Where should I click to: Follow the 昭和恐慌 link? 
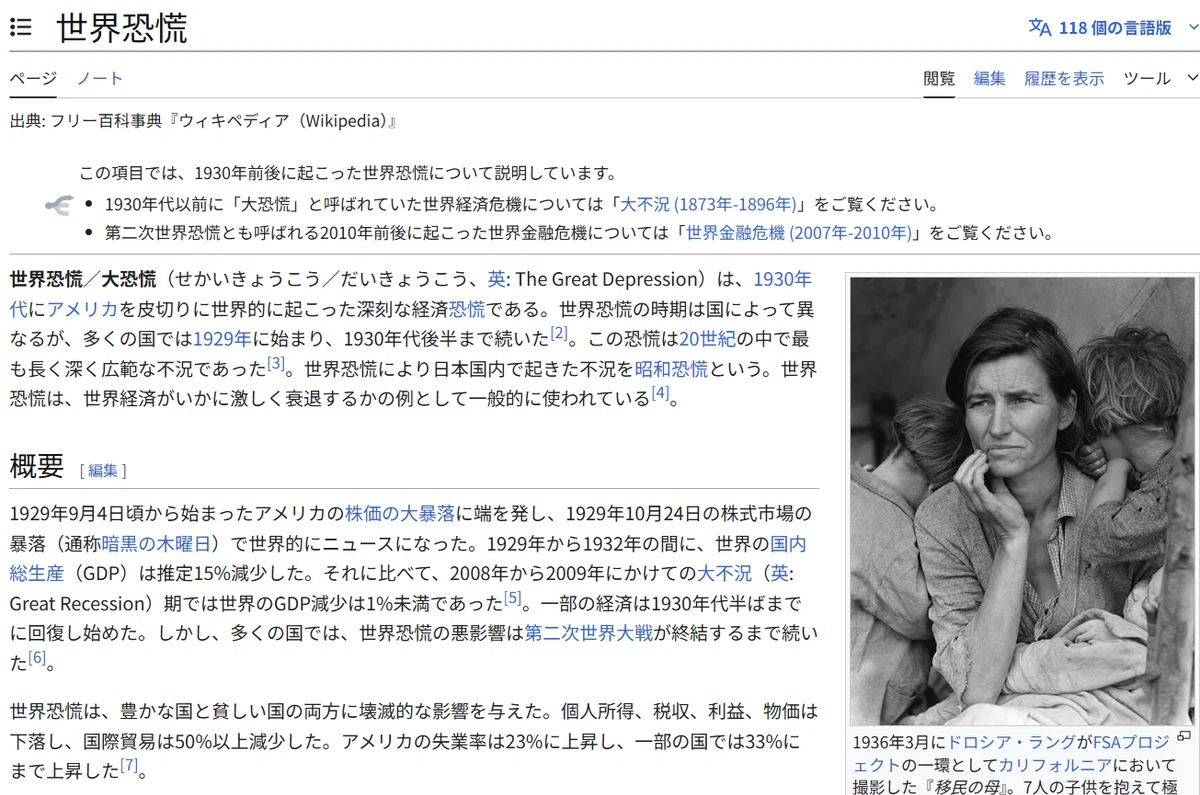[671, 368]
